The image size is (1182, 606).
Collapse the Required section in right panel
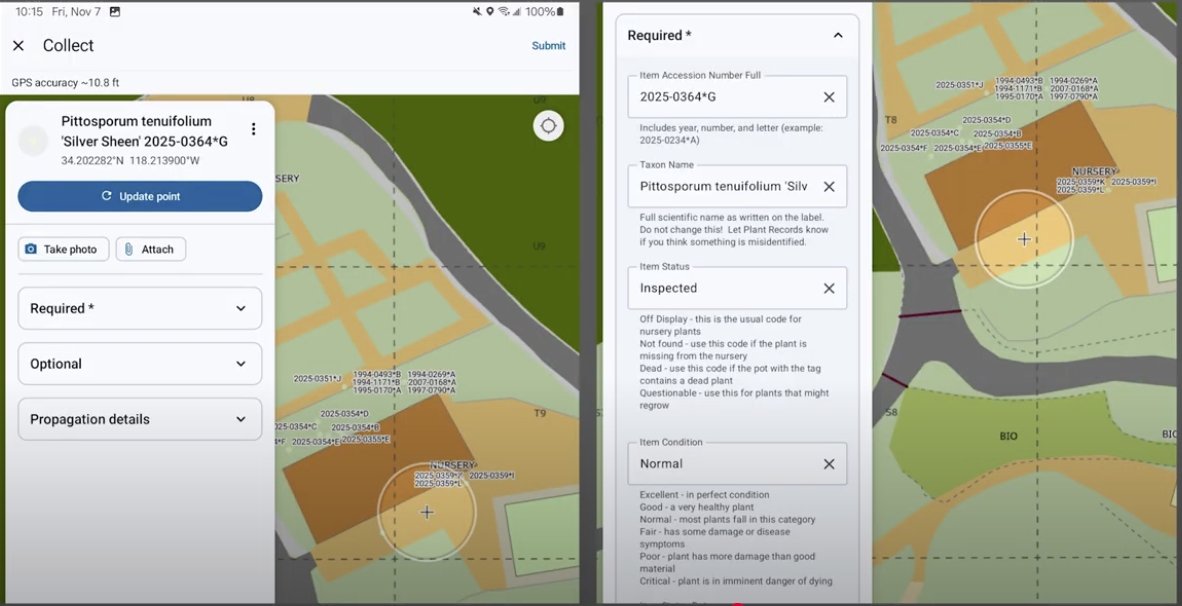pyautogui.click(x=837, y=36)
